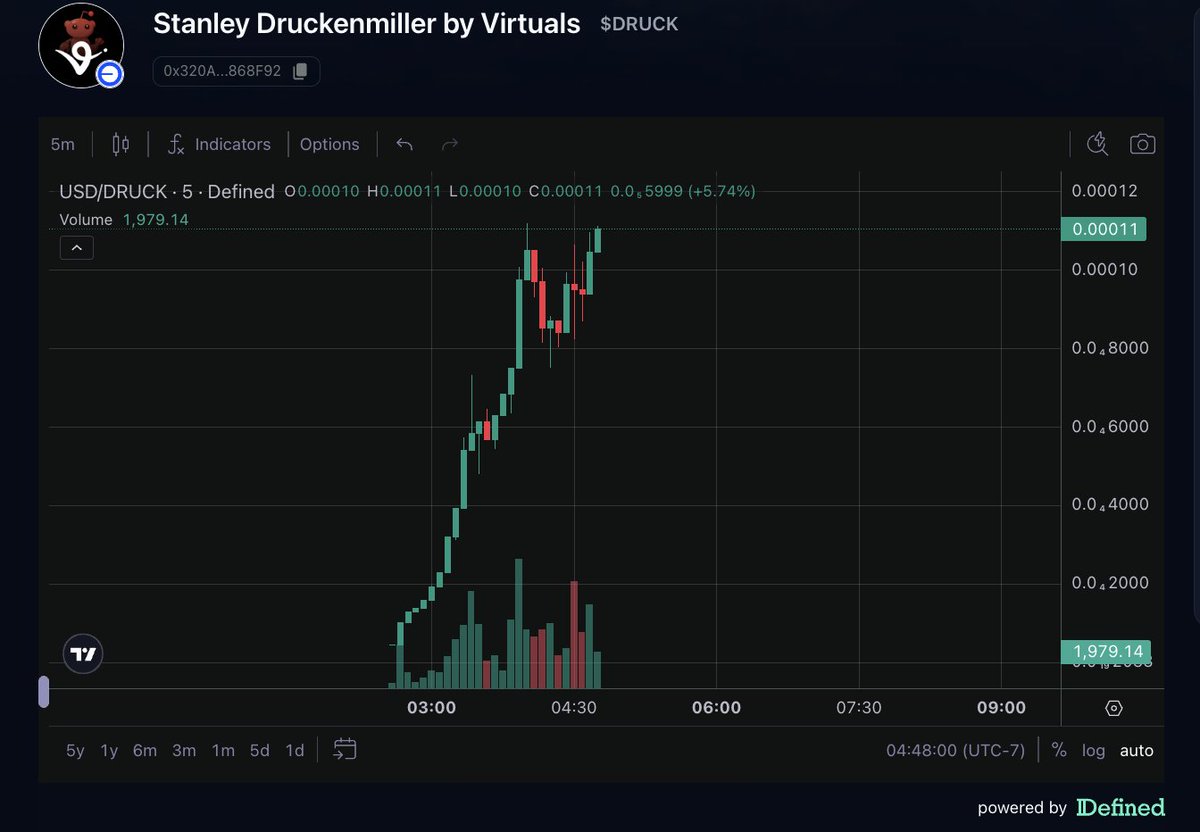Click the 03:00 time axis label
Image resolution: width=1200 pixels, height=832 pixels.
(432, 708)
